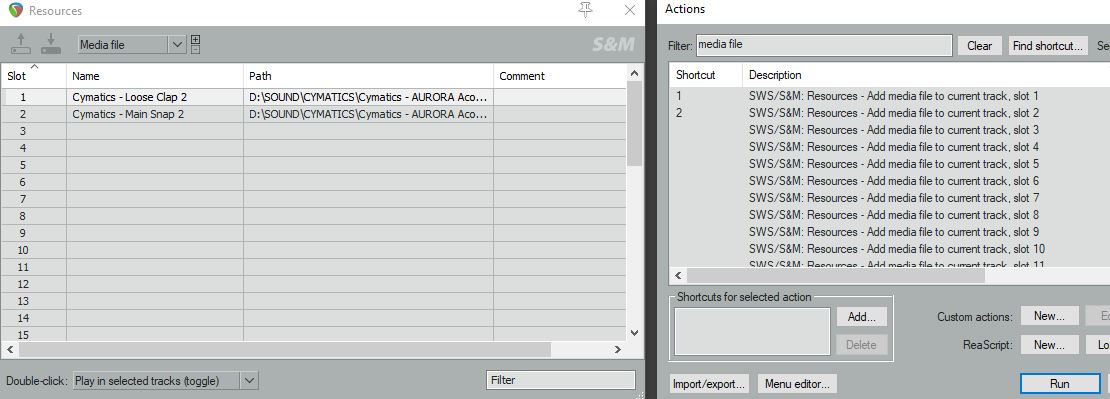Select empty slot 3 row in Resources
Screen dimensions: 1110x399
[314, 131]
